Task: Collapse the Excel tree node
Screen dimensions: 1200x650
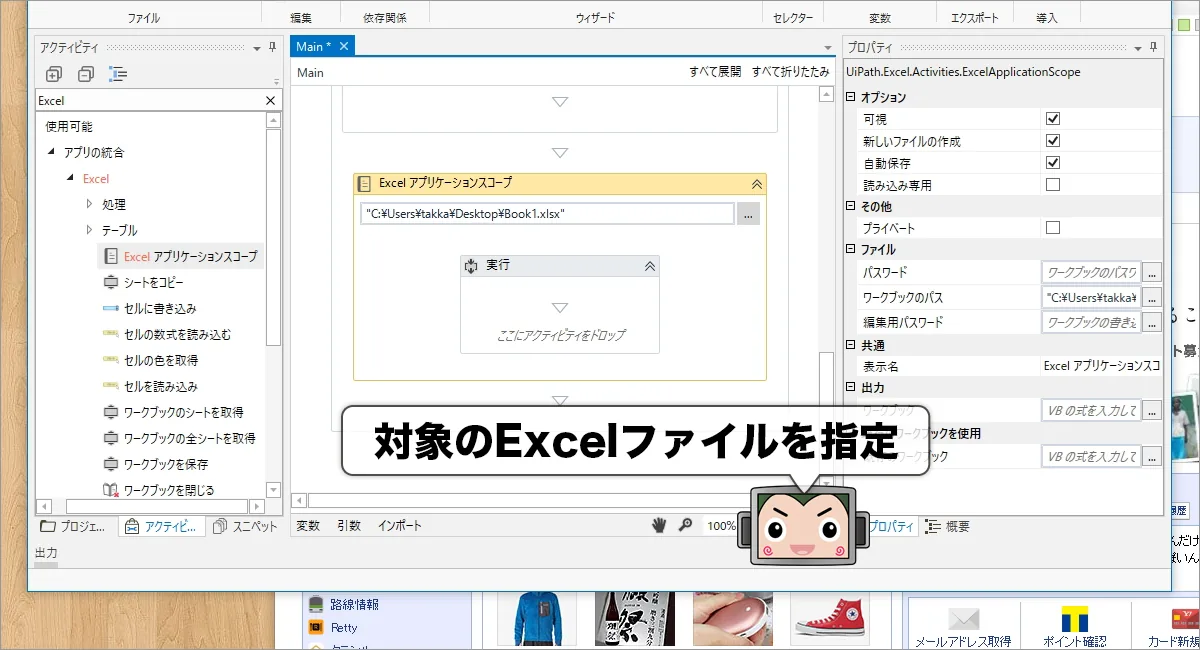Action: coord(71,179)
